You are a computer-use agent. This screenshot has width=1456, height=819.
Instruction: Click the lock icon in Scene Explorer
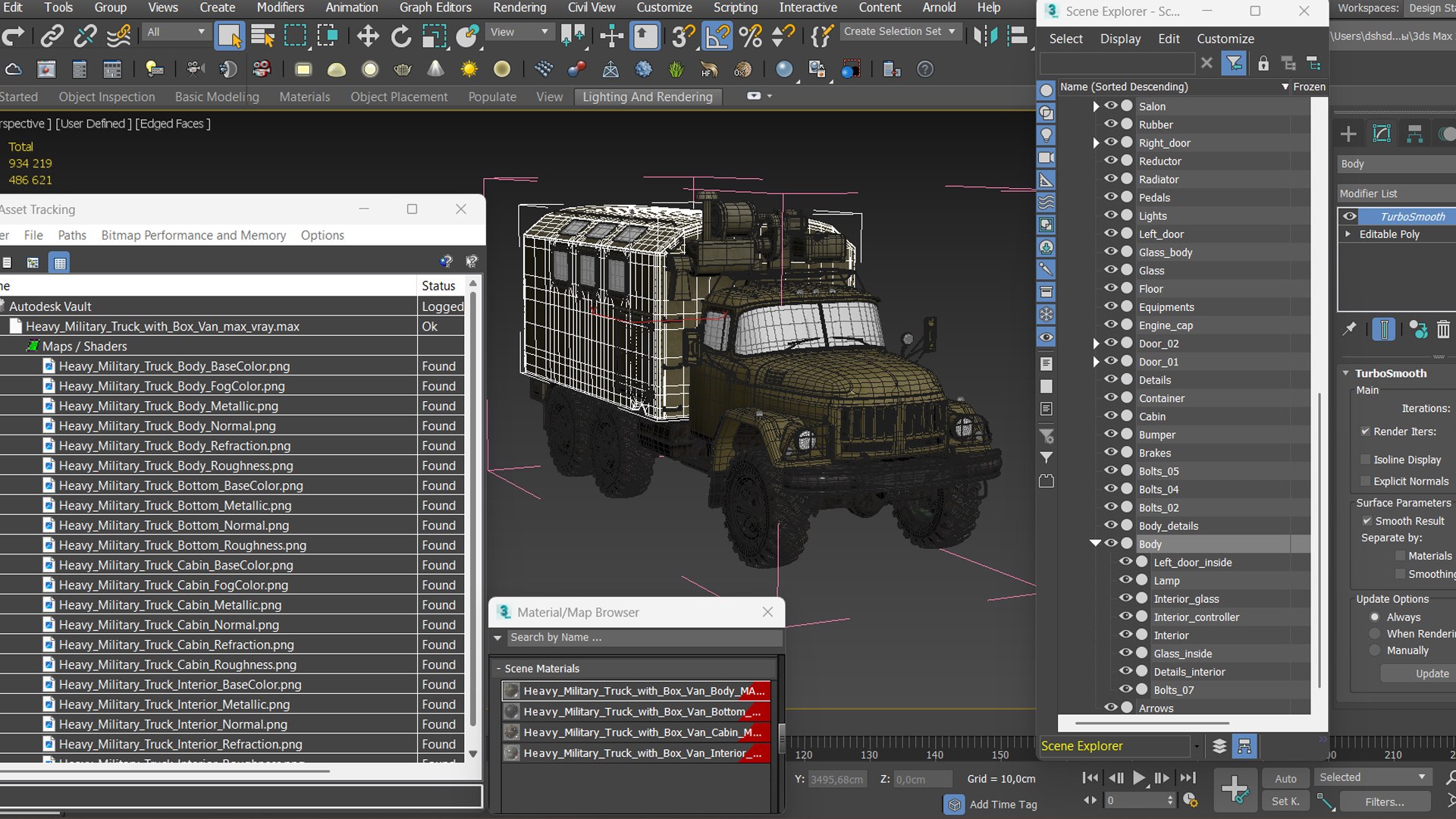pyautogui.click(x=1263, y=64)
